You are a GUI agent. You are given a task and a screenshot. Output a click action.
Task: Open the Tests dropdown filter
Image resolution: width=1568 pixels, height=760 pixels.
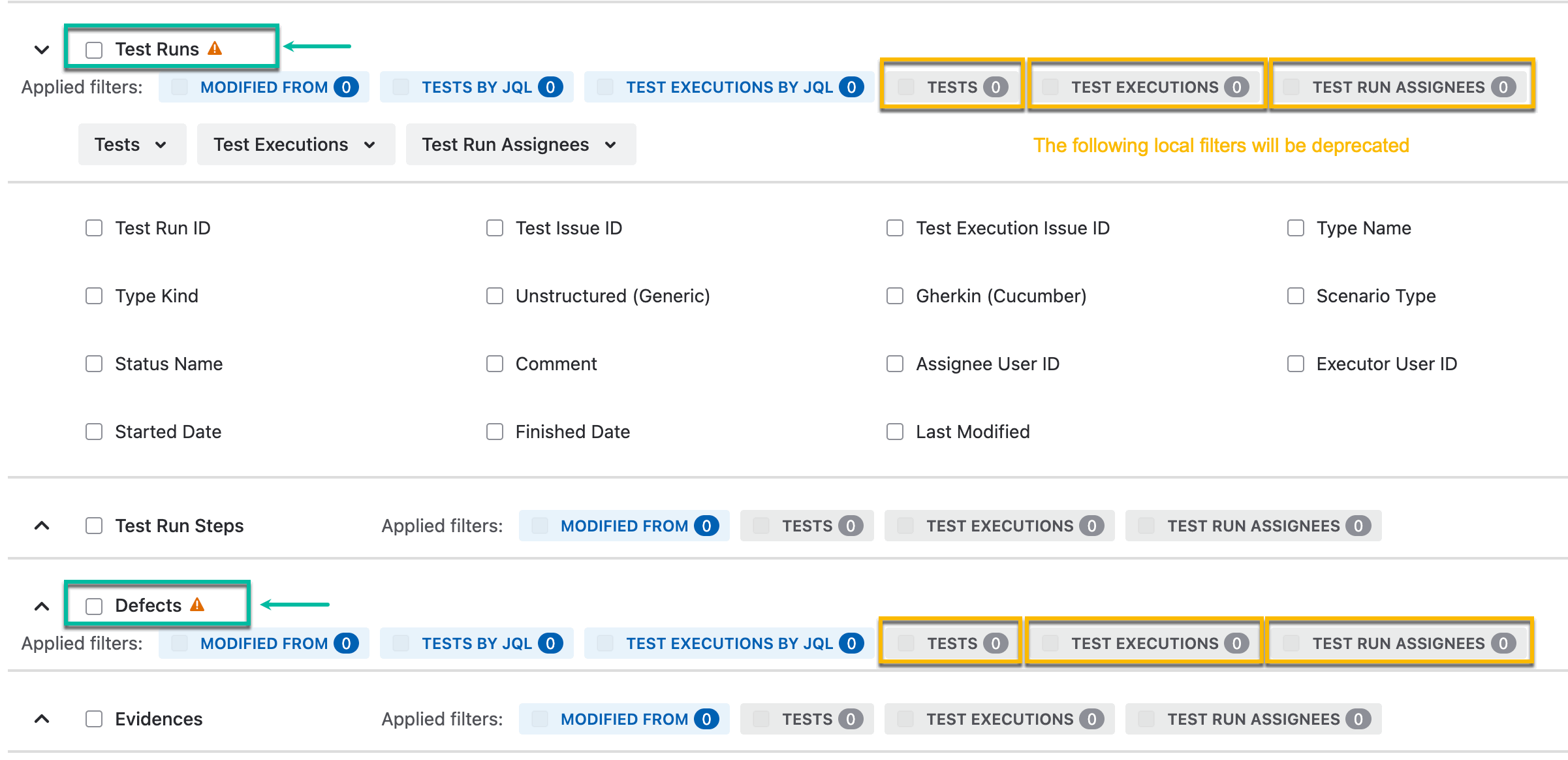click(131, 144)
